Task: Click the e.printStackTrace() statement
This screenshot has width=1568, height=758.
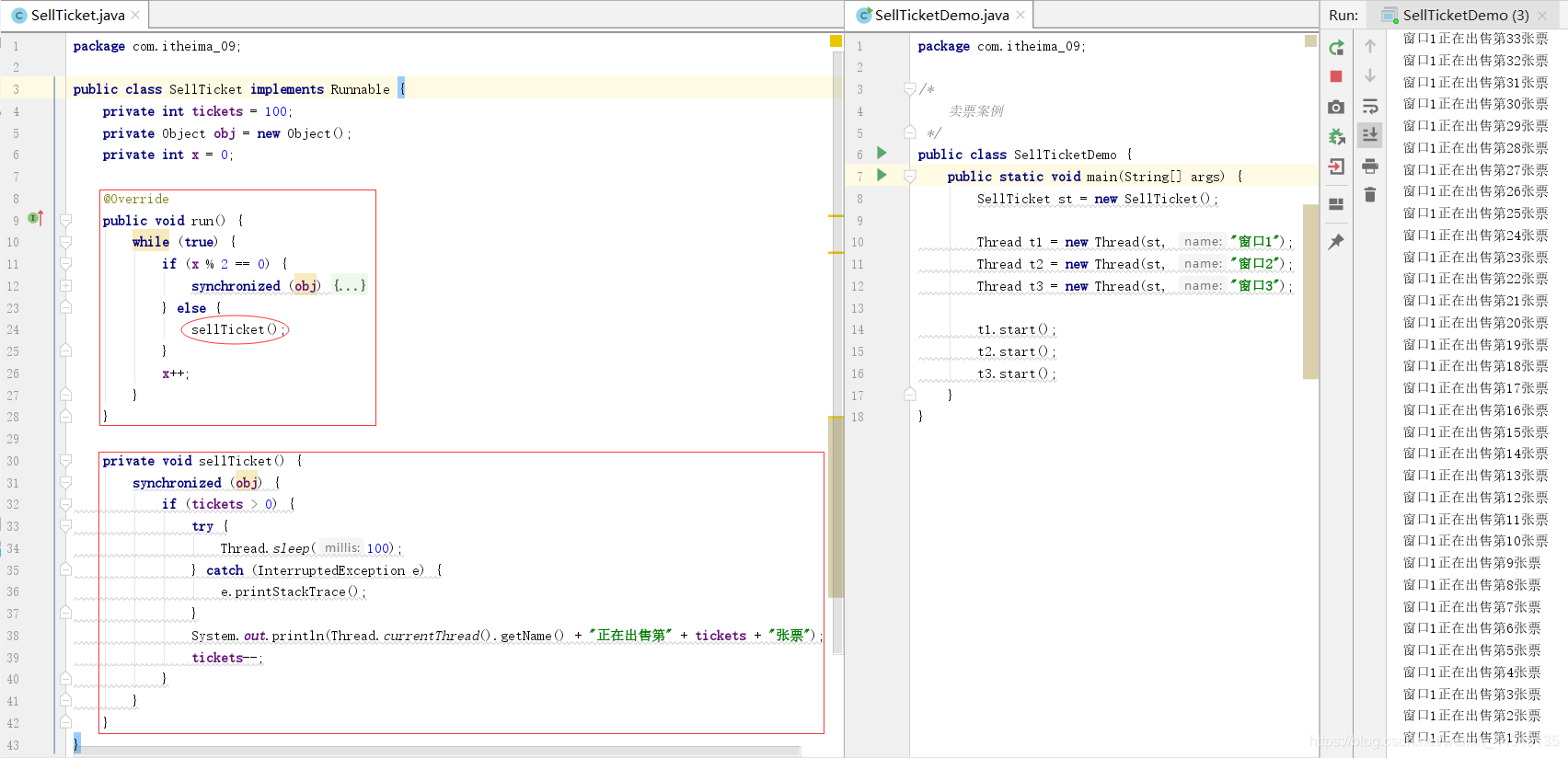Action: tap(294, 591)
